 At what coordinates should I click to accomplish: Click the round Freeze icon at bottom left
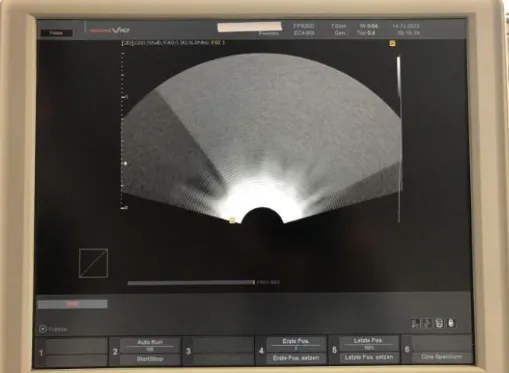point(43,329)
